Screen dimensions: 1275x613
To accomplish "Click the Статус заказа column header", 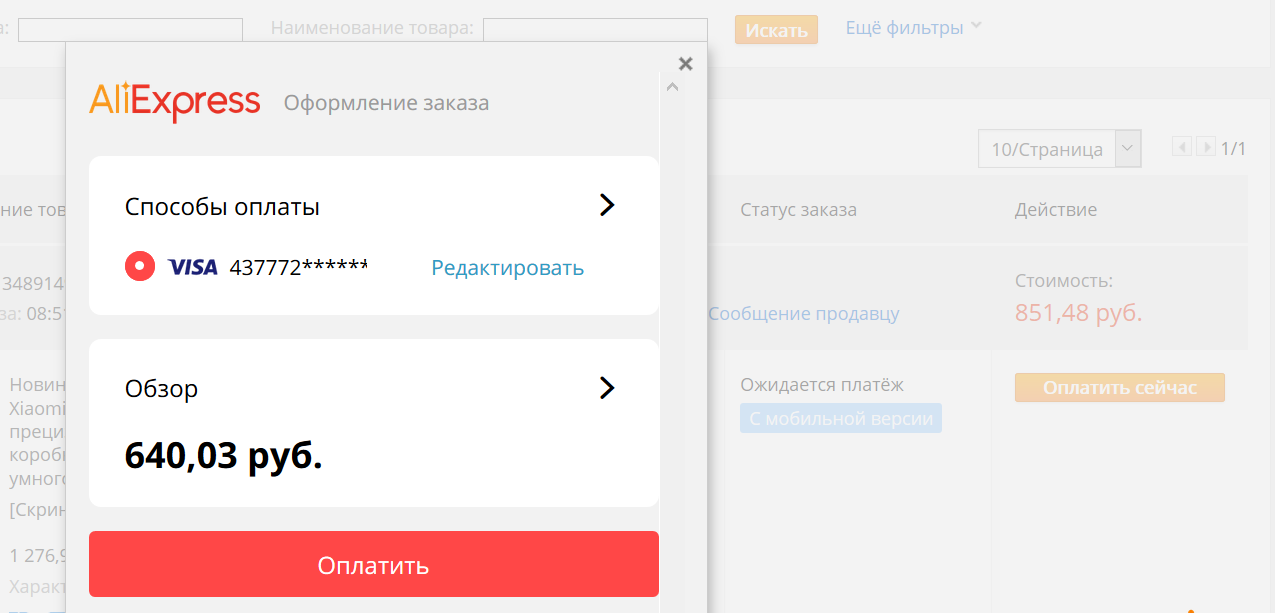I will pos(798,210).
